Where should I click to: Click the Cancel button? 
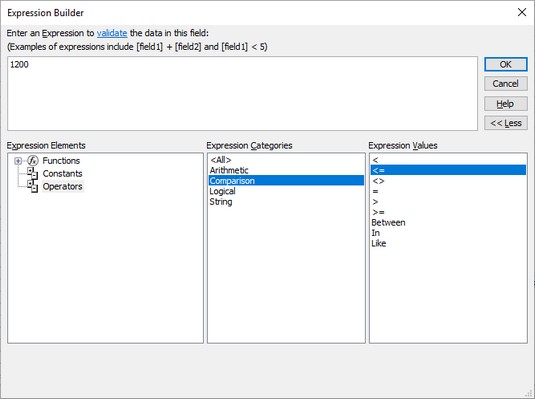click(x=506, y=84)
